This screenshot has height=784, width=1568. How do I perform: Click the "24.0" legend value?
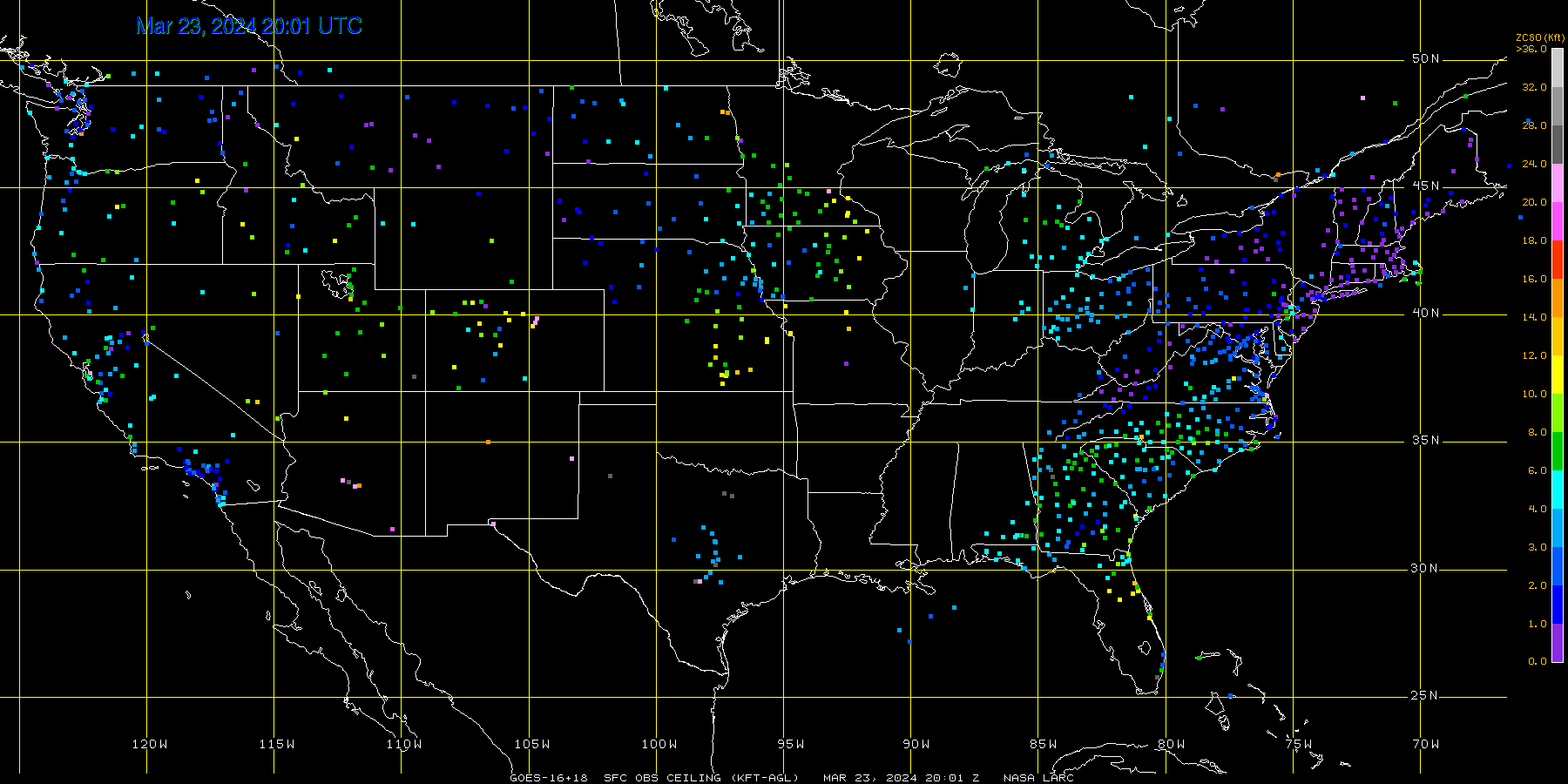1535,164
